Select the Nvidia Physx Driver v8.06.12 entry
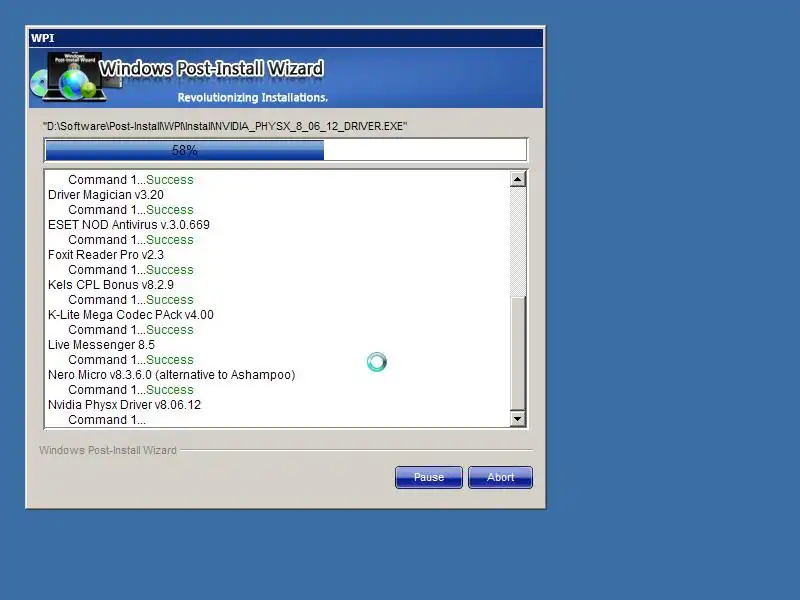Image resolution: width=800 pixels, height=600 pixels. 124,405
